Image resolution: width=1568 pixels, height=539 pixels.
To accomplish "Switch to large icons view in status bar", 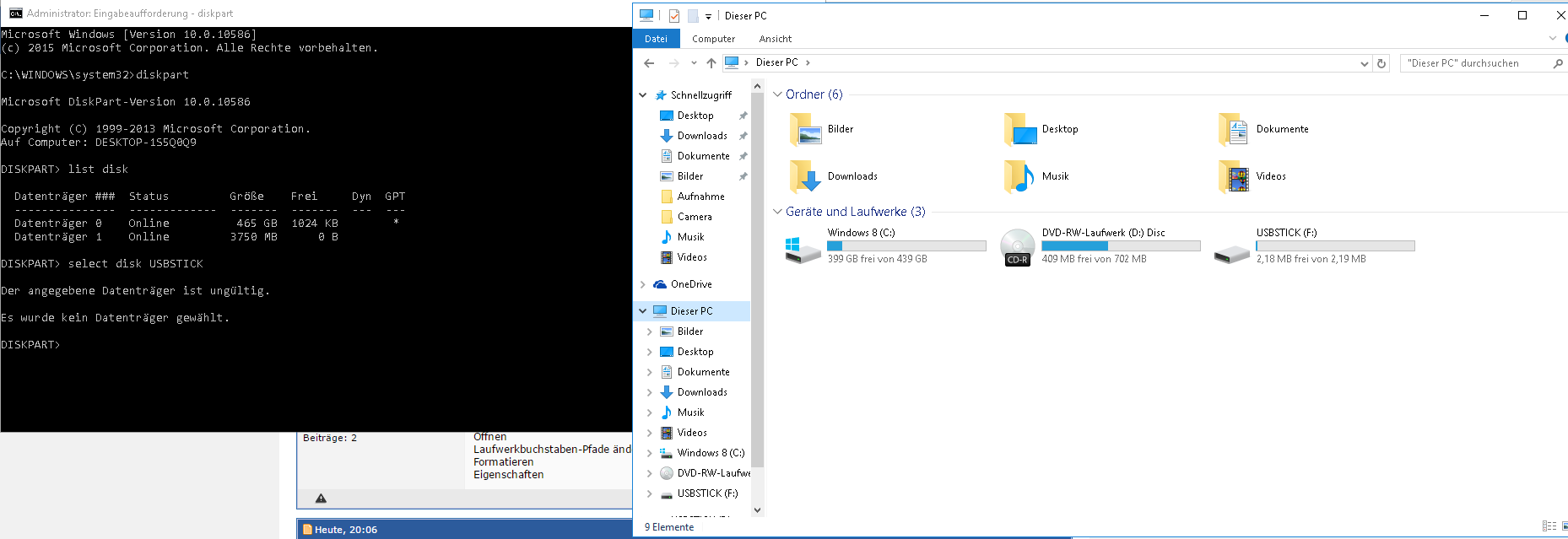I will [x=1565, y=526].
